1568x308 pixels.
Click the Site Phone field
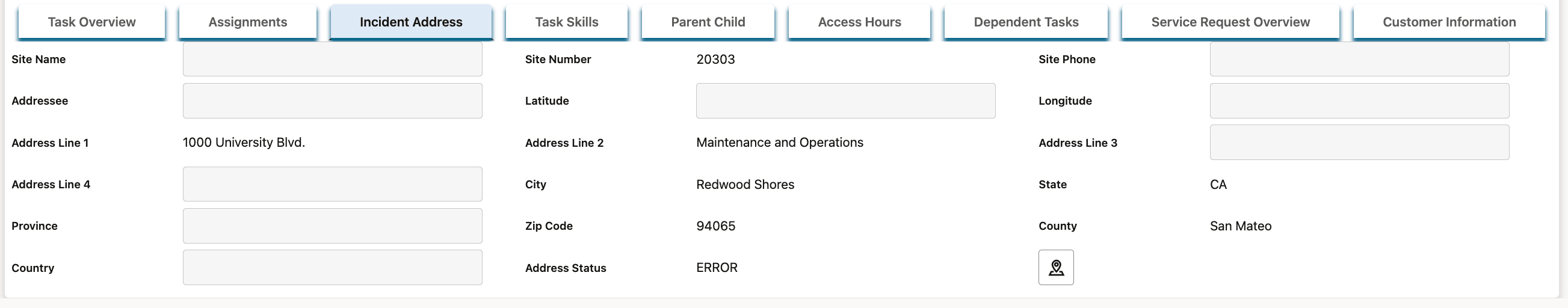[1359, 59]
